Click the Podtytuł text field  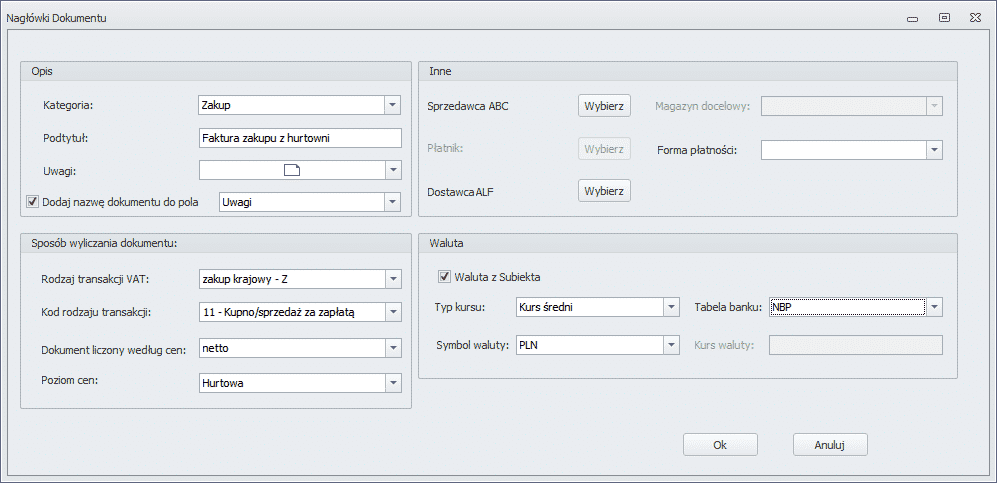[300, 137]
